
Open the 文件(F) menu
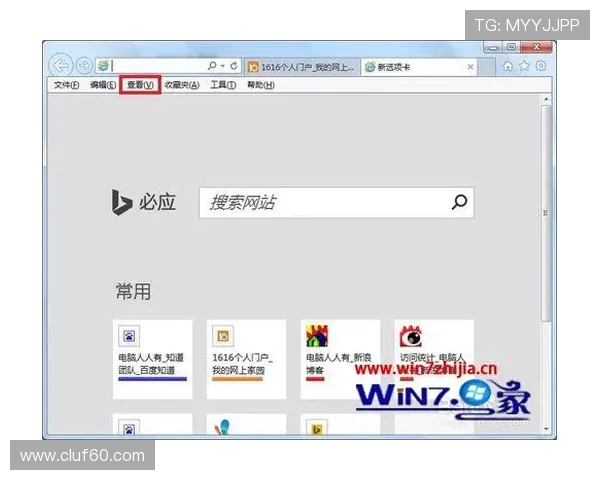click(x=67, y=85)
